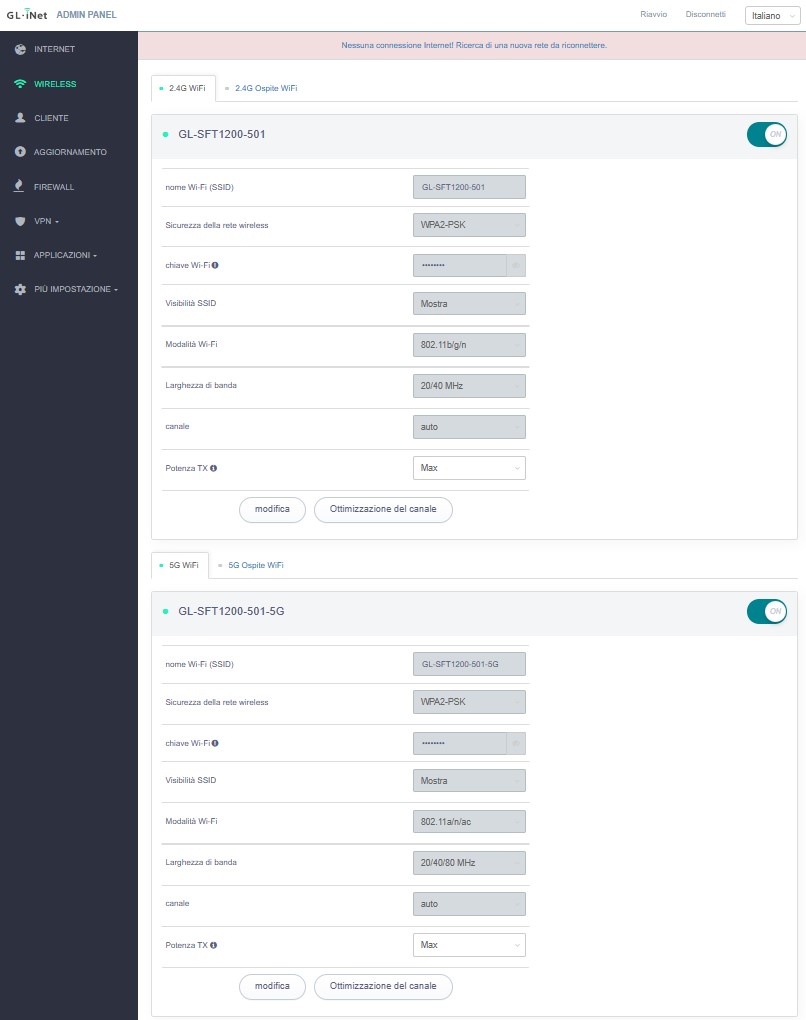Open the 5G Potenza TX Max dropdown
Screen dimensions: 806x1020
point(469,945)
